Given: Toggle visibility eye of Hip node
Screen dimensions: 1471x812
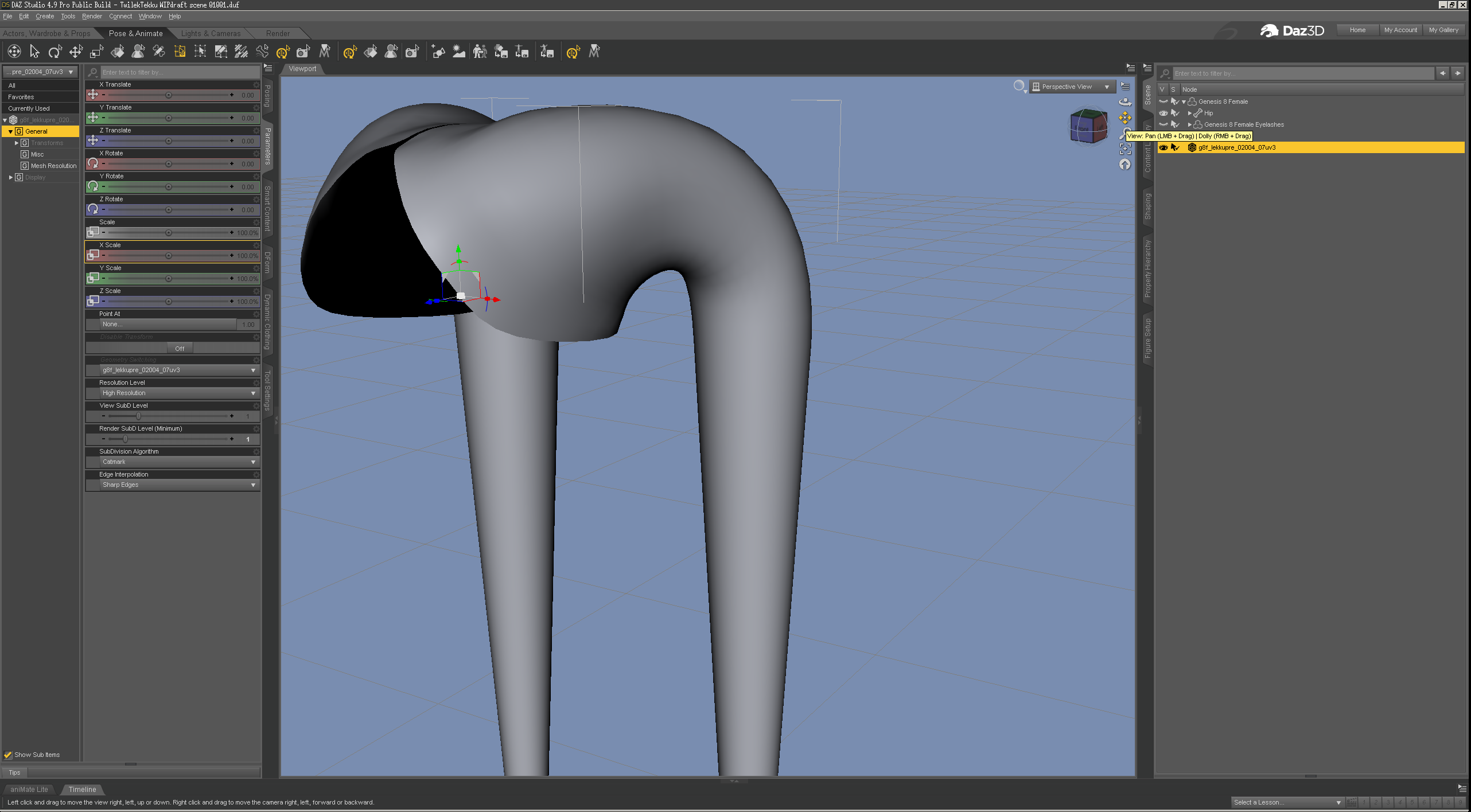Looking at the screenshot, I should tap(1163, 113).
